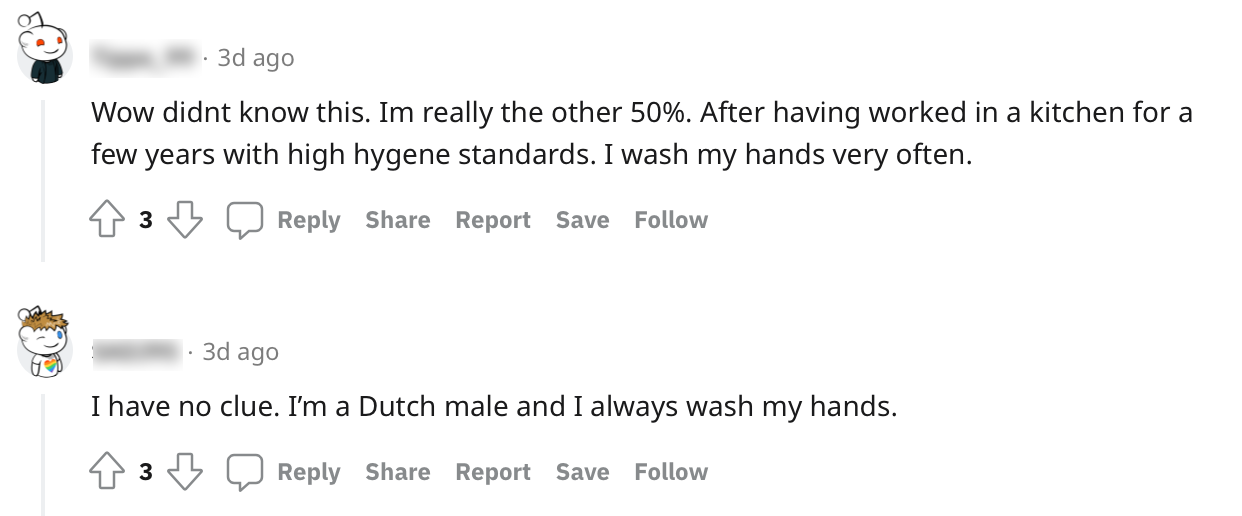Follow the kitchen hygiene comment
The width and height of the screenshot is (1242, 516).
[x=670, y=221]
